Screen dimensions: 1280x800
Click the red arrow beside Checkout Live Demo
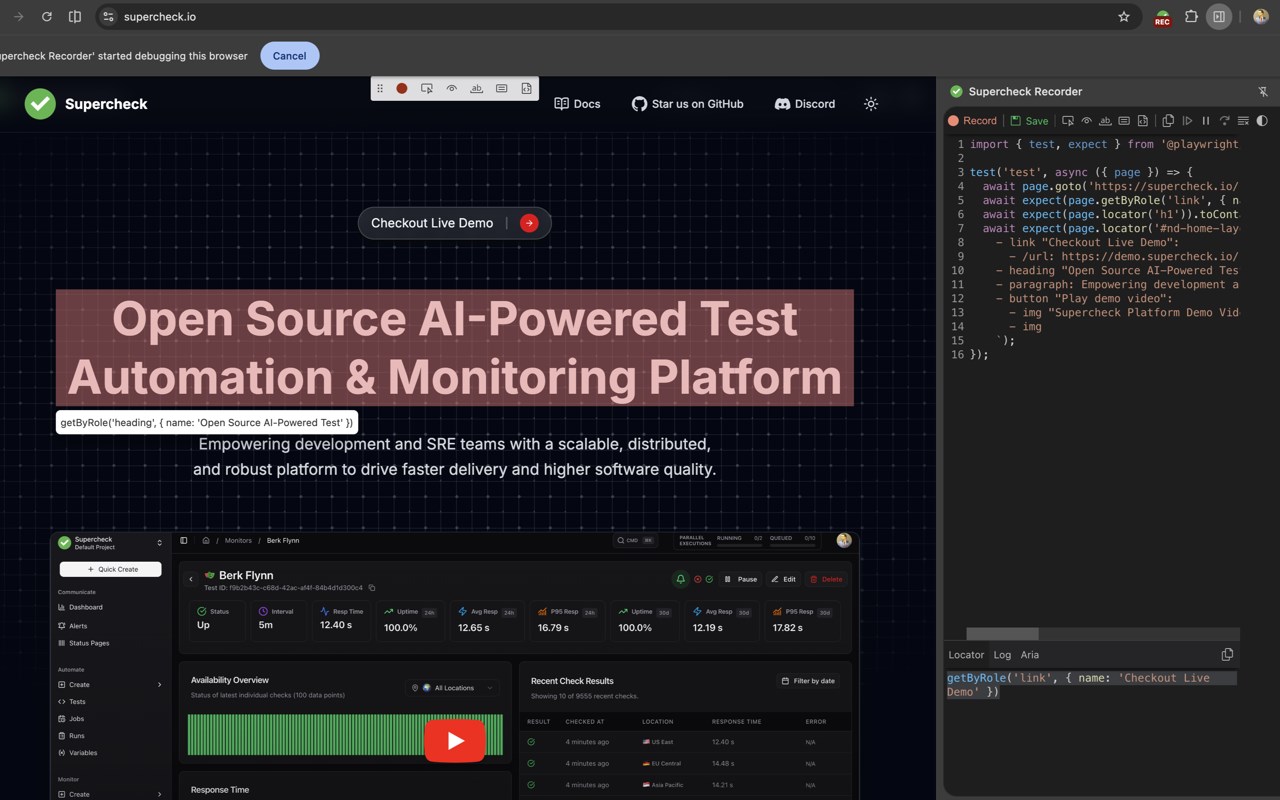pos(529,223)
